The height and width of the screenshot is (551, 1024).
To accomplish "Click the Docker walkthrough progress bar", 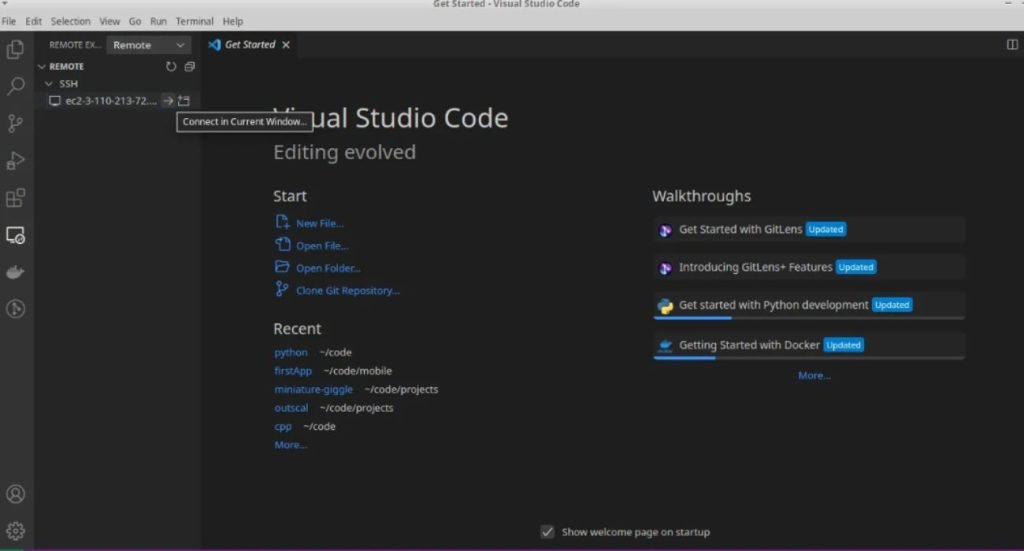I will 809,358.
